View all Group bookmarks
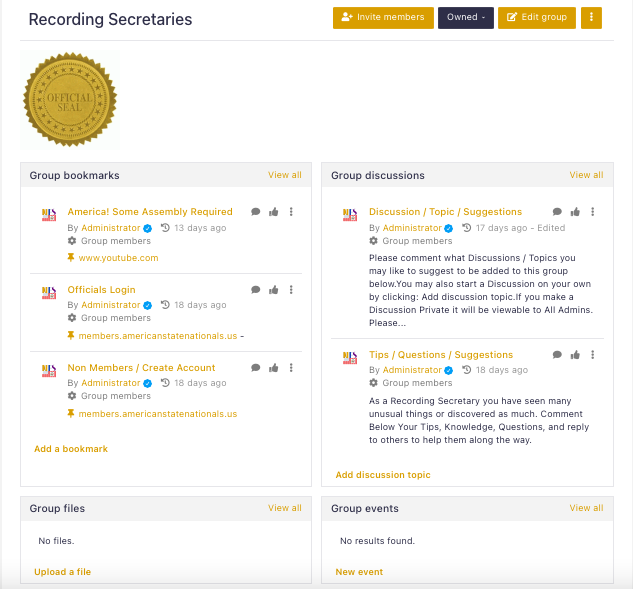Image resolution: width=633 pixels, height=589 pixels. tap(285, 175)
